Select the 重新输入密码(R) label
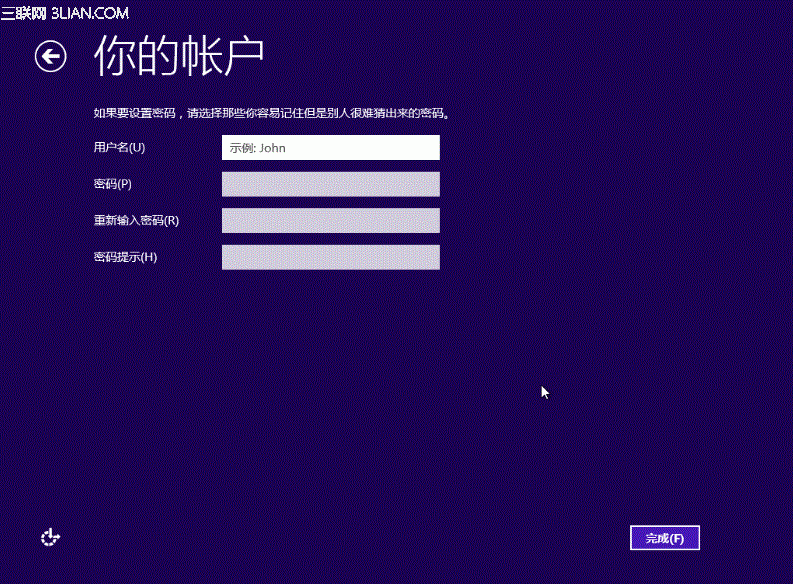Viewport: 793px width, 584px height. [x=136, y=221]
